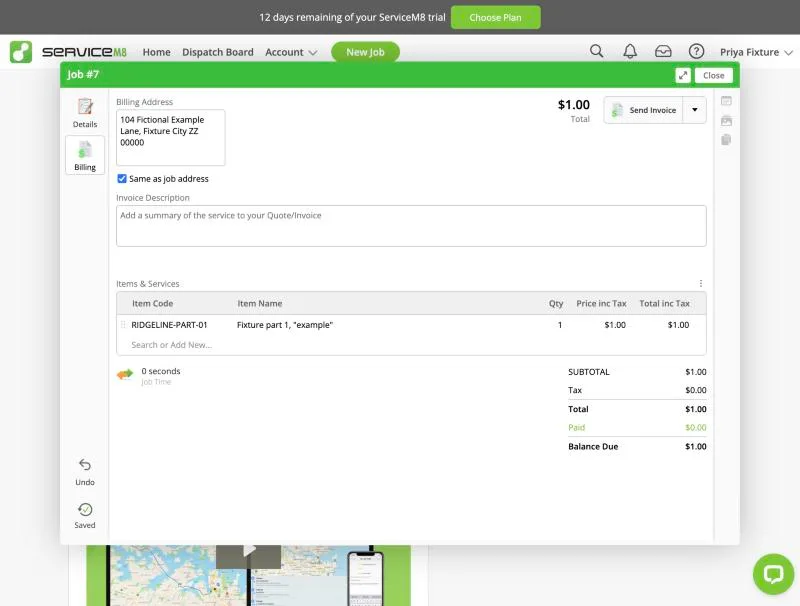Uncheck Same as job address
This screenshot has height=606, width=800.
coord(122,179)
